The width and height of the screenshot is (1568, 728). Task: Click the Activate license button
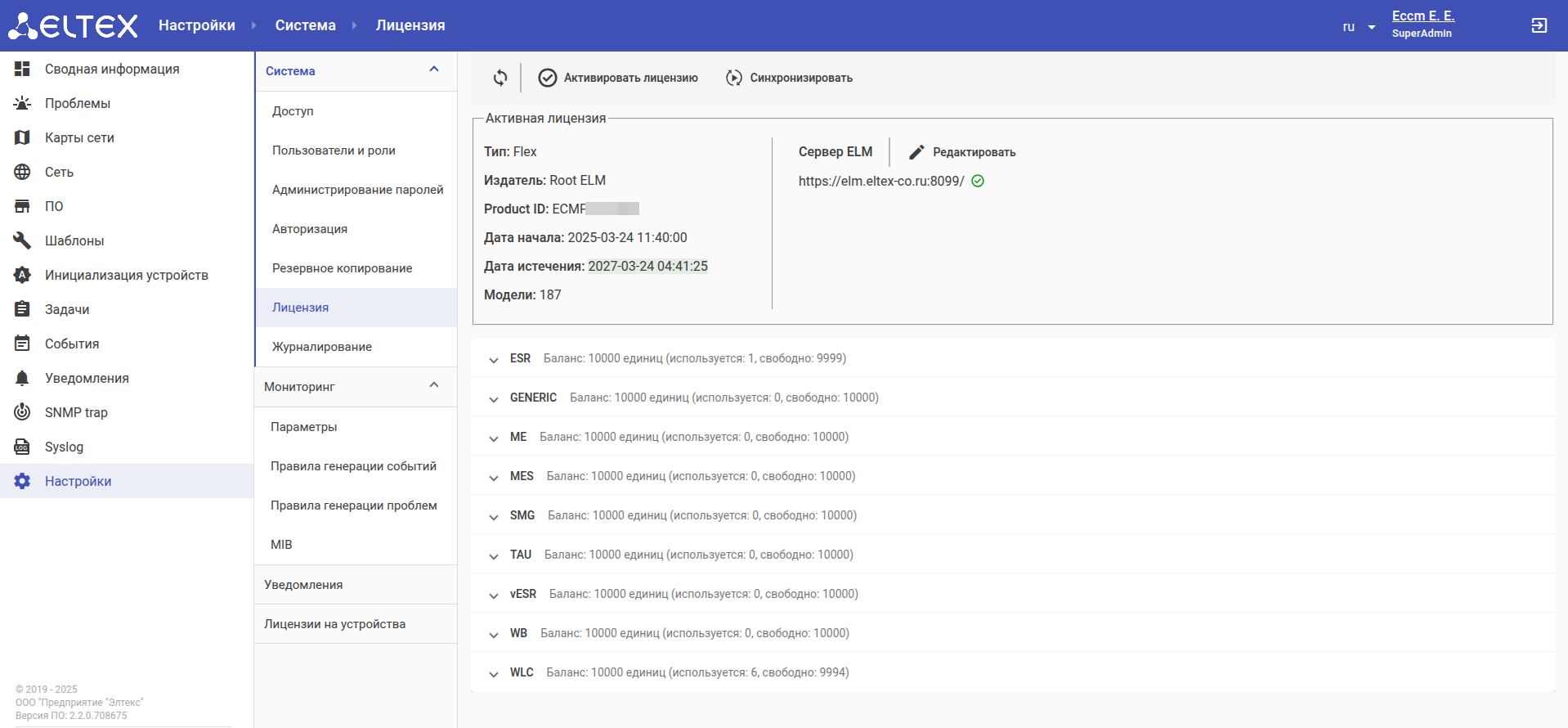coord(618,78)
